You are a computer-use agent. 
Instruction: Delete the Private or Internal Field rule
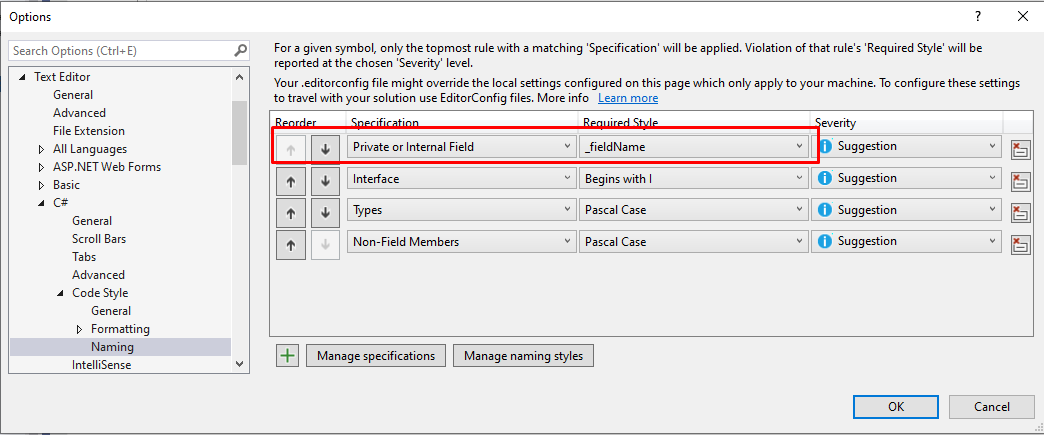coord(1020,149)
